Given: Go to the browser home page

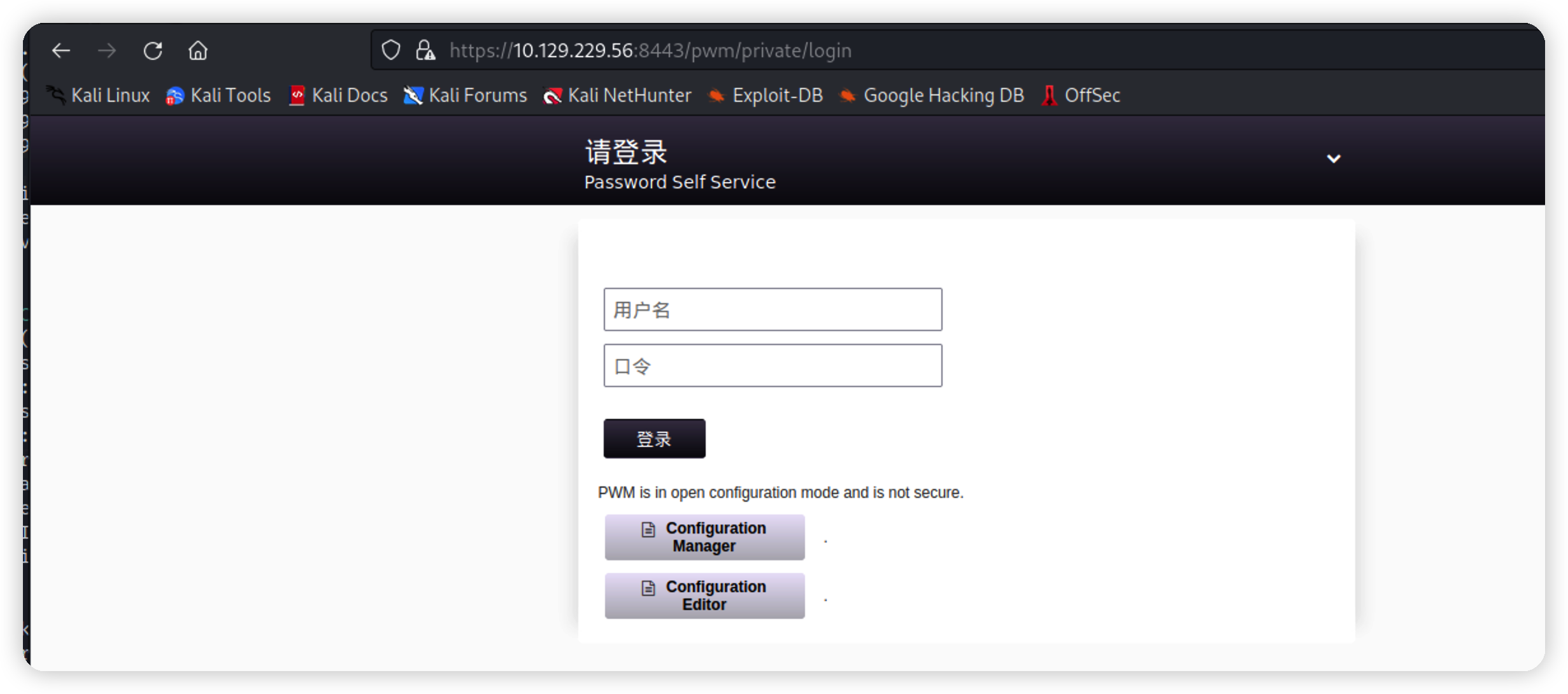Looking at the screenshot, I should point(198,50).
